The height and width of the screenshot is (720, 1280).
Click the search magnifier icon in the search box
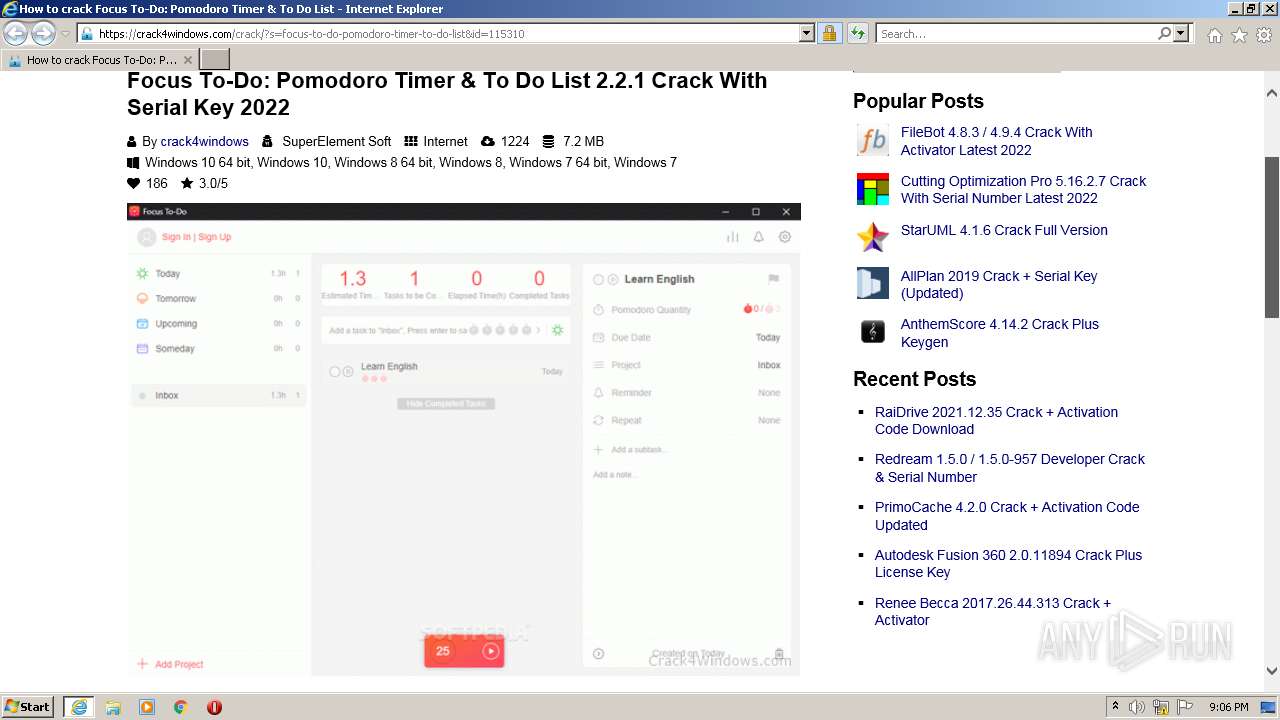pos(1164,33)
